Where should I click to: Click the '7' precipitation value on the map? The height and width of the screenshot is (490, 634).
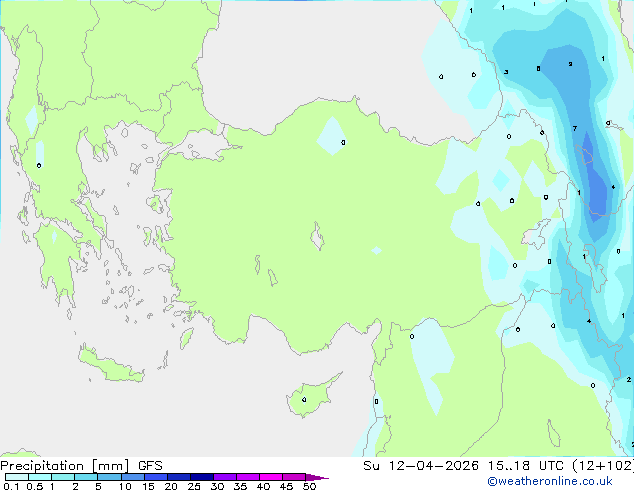[x=575, y=129]
